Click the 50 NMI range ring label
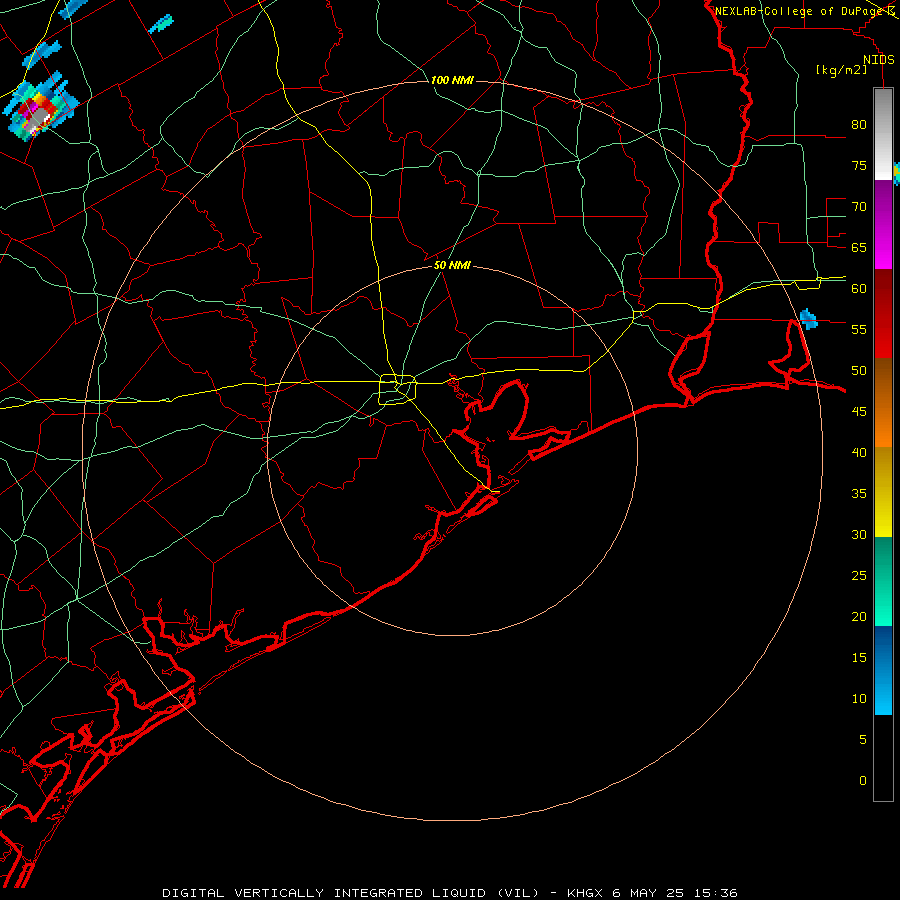 pos(452,265)
